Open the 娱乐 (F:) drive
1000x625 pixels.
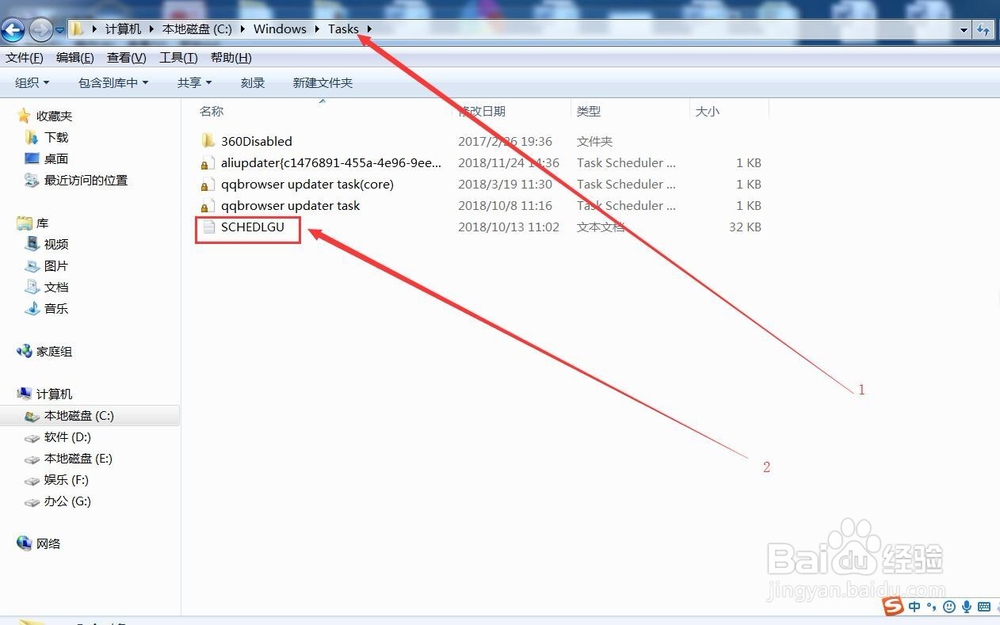pos(66,480)
